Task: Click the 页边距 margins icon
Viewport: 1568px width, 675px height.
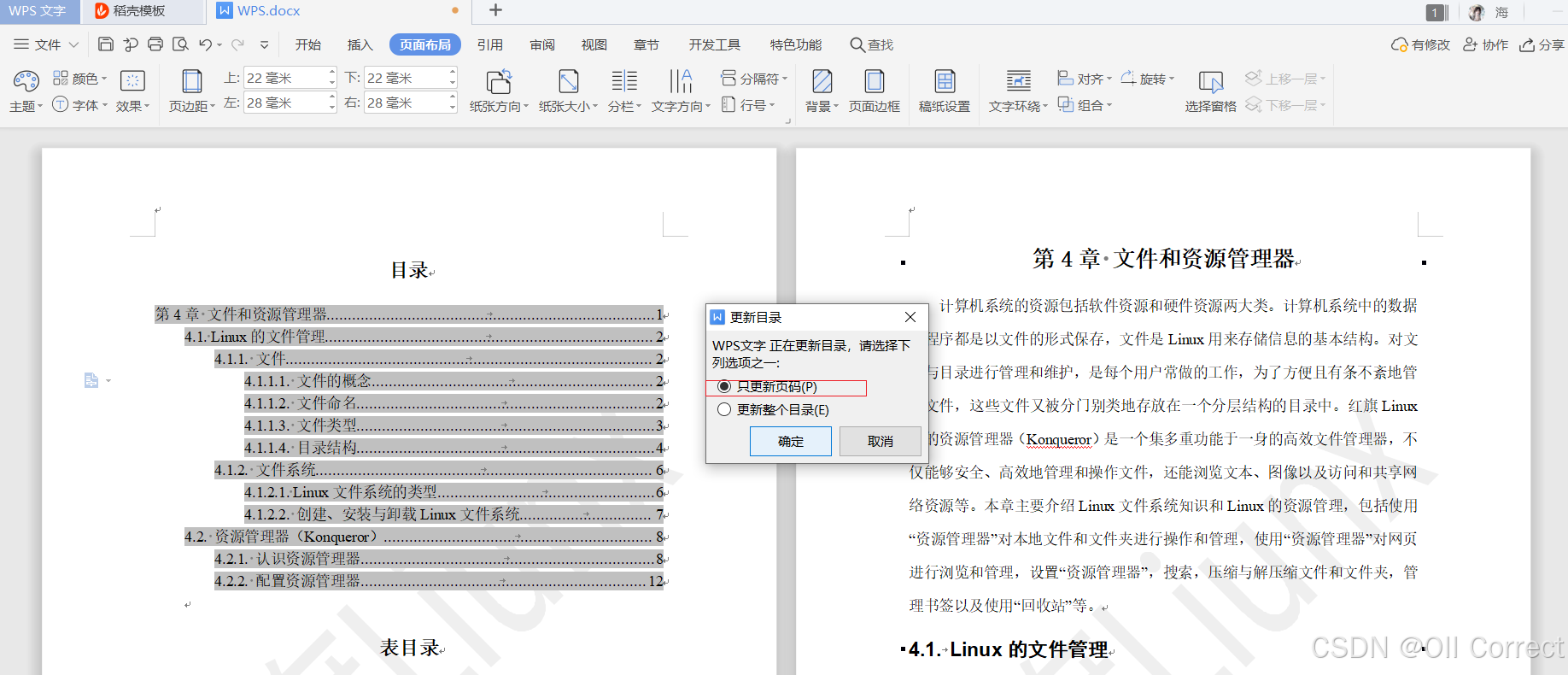Action: click(192, 81)
